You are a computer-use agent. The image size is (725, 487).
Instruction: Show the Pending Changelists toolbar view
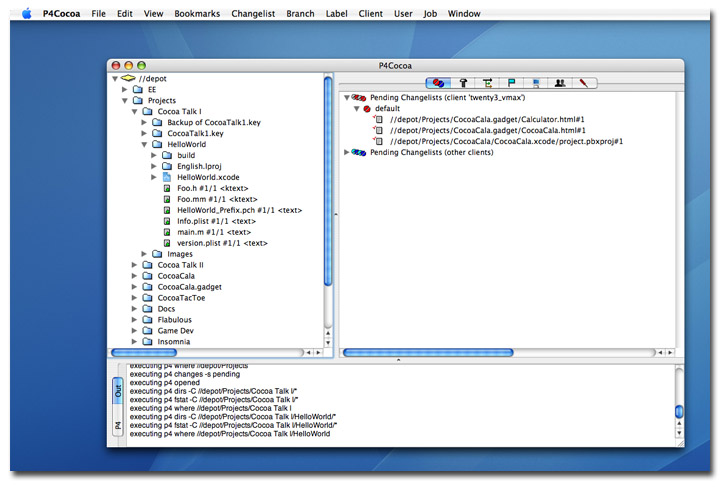tap(438, 83)
